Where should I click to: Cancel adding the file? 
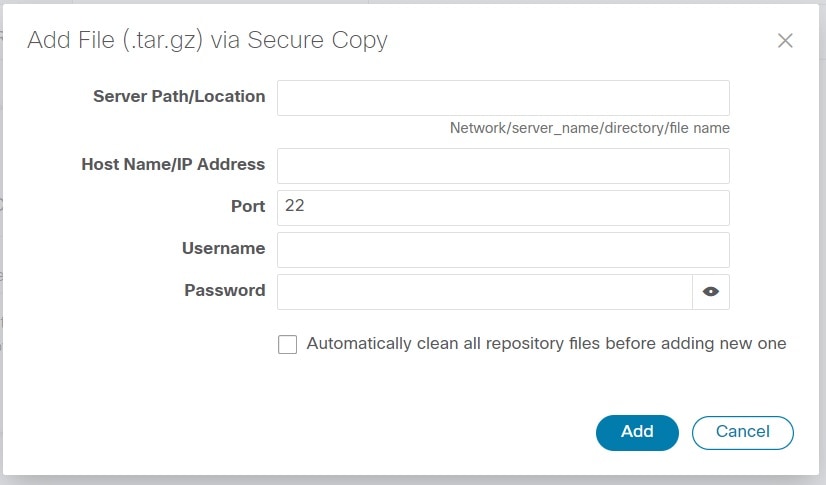742,432
